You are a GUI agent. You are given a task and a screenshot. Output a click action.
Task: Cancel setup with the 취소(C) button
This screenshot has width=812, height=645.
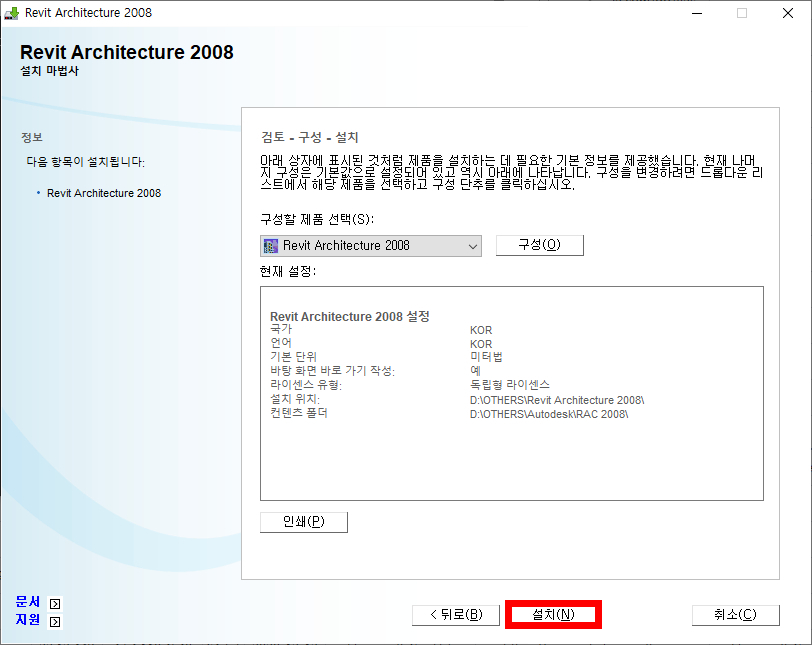pos(735,615)
